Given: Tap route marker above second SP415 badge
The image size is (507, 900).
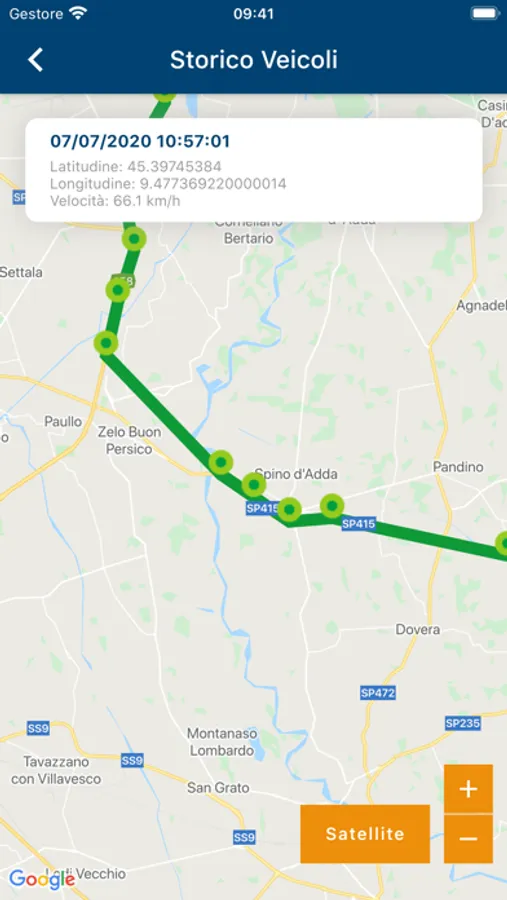Looking at the screenshot, I should tap(332, 506).
